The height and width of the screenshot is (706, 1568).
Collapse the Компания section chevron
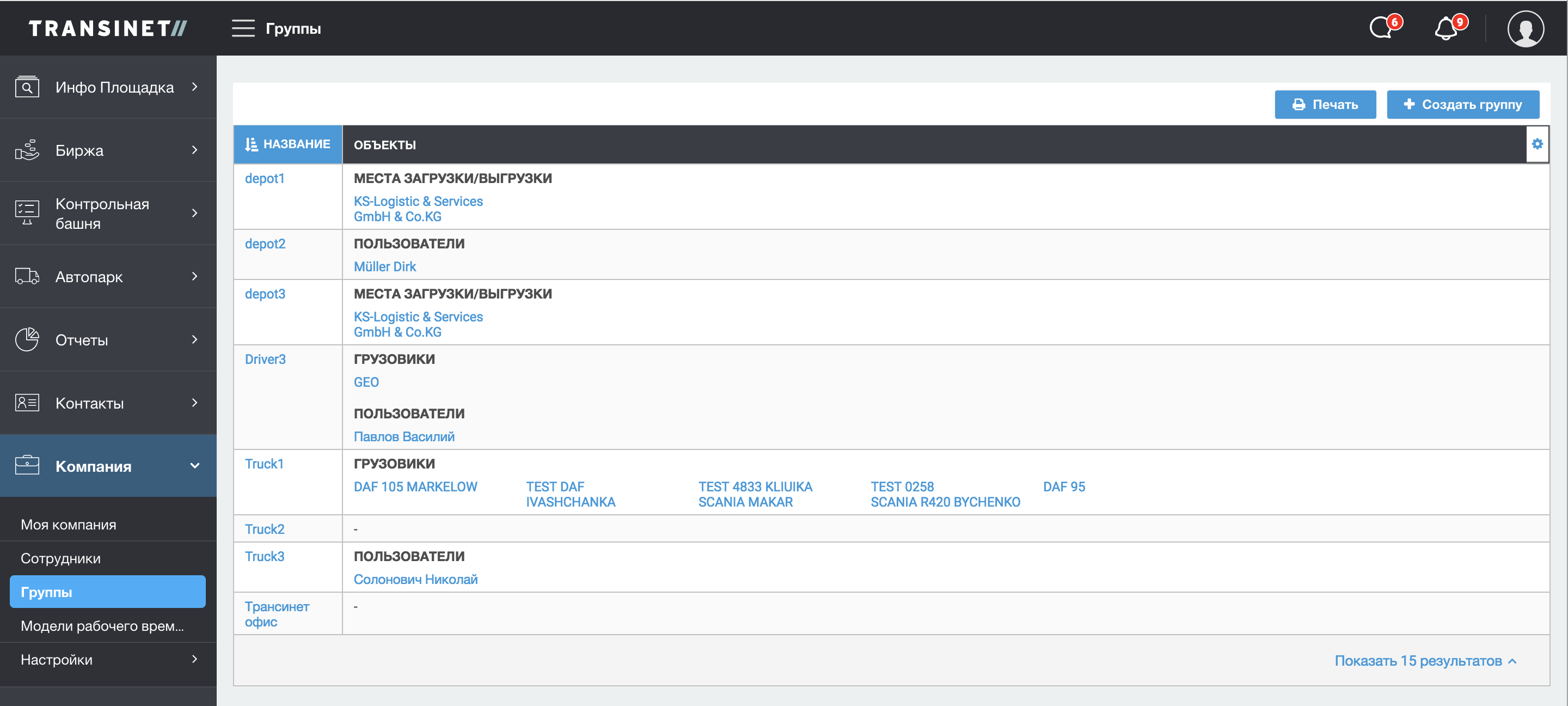pyautogui.click(x=195, y=466)
